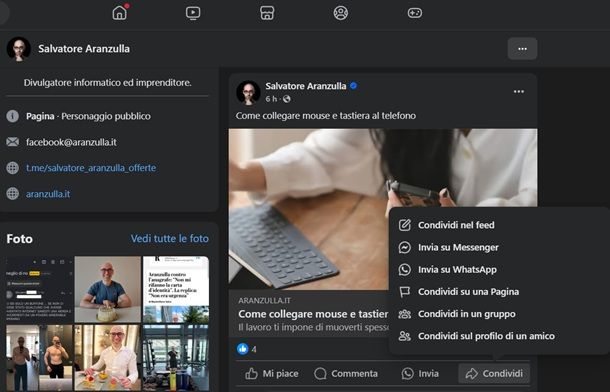610x392 pixels.
Task: Click the public globe privacy icon
Action: pos(287,99)
